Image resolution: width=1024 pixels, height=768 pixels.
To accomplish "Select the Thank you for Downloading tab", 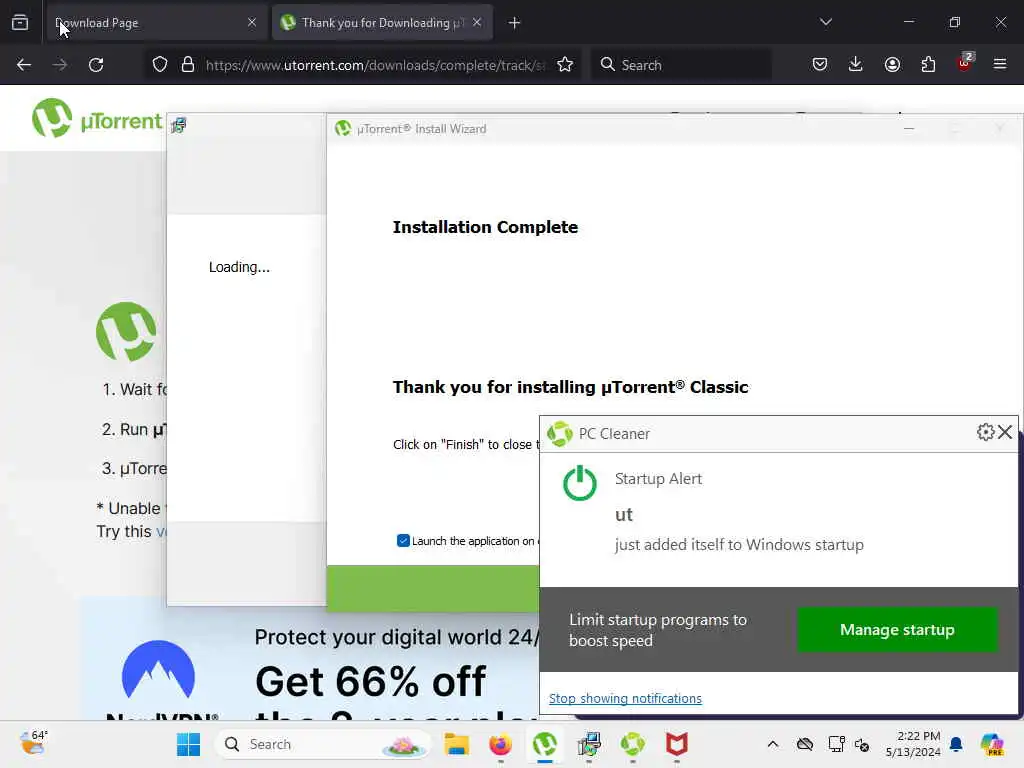I will [x=382, y=23].
